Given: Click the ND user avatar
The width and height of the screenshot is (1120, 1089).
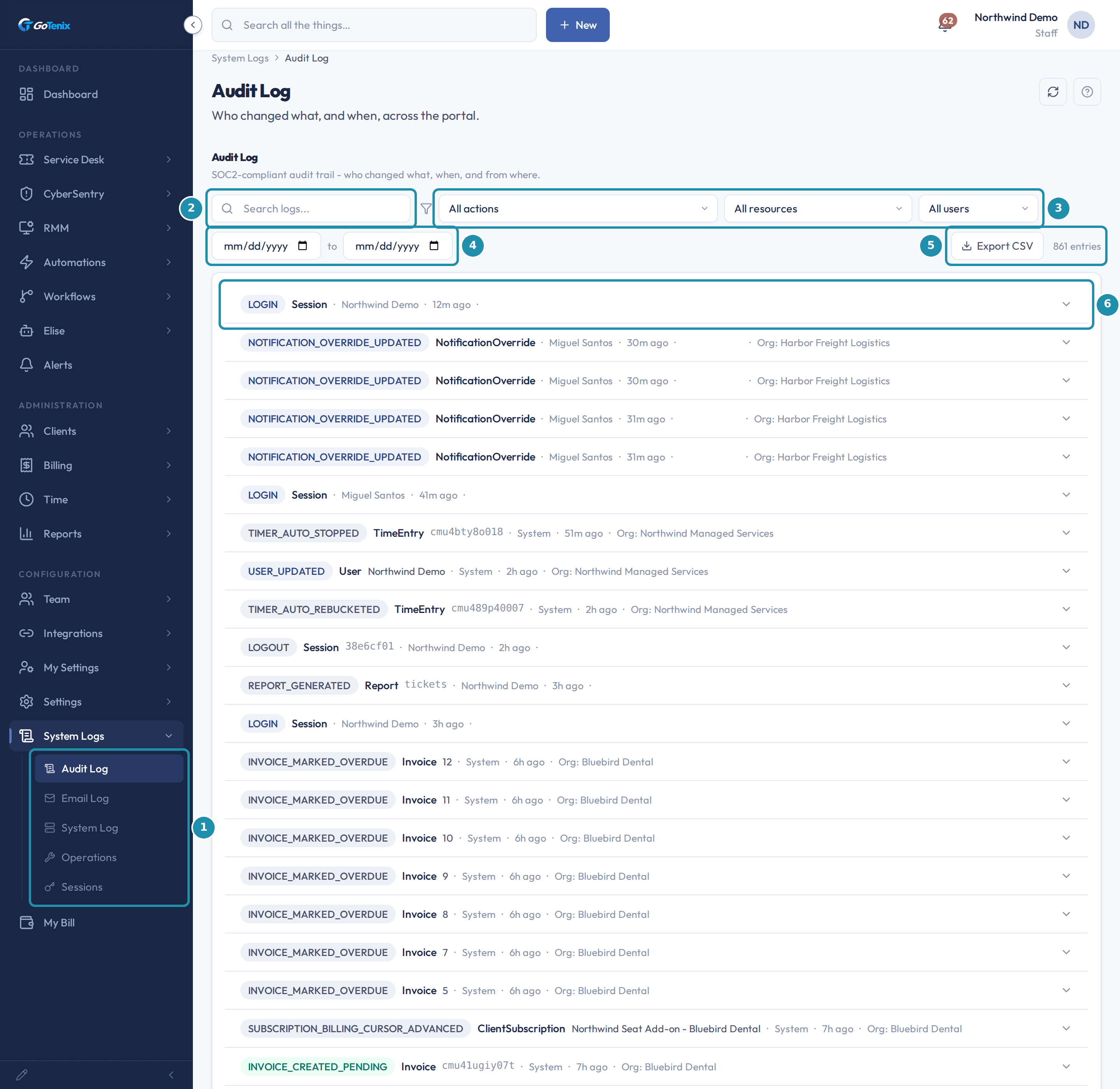Looking at the screenshot, I should [1081, 25].
